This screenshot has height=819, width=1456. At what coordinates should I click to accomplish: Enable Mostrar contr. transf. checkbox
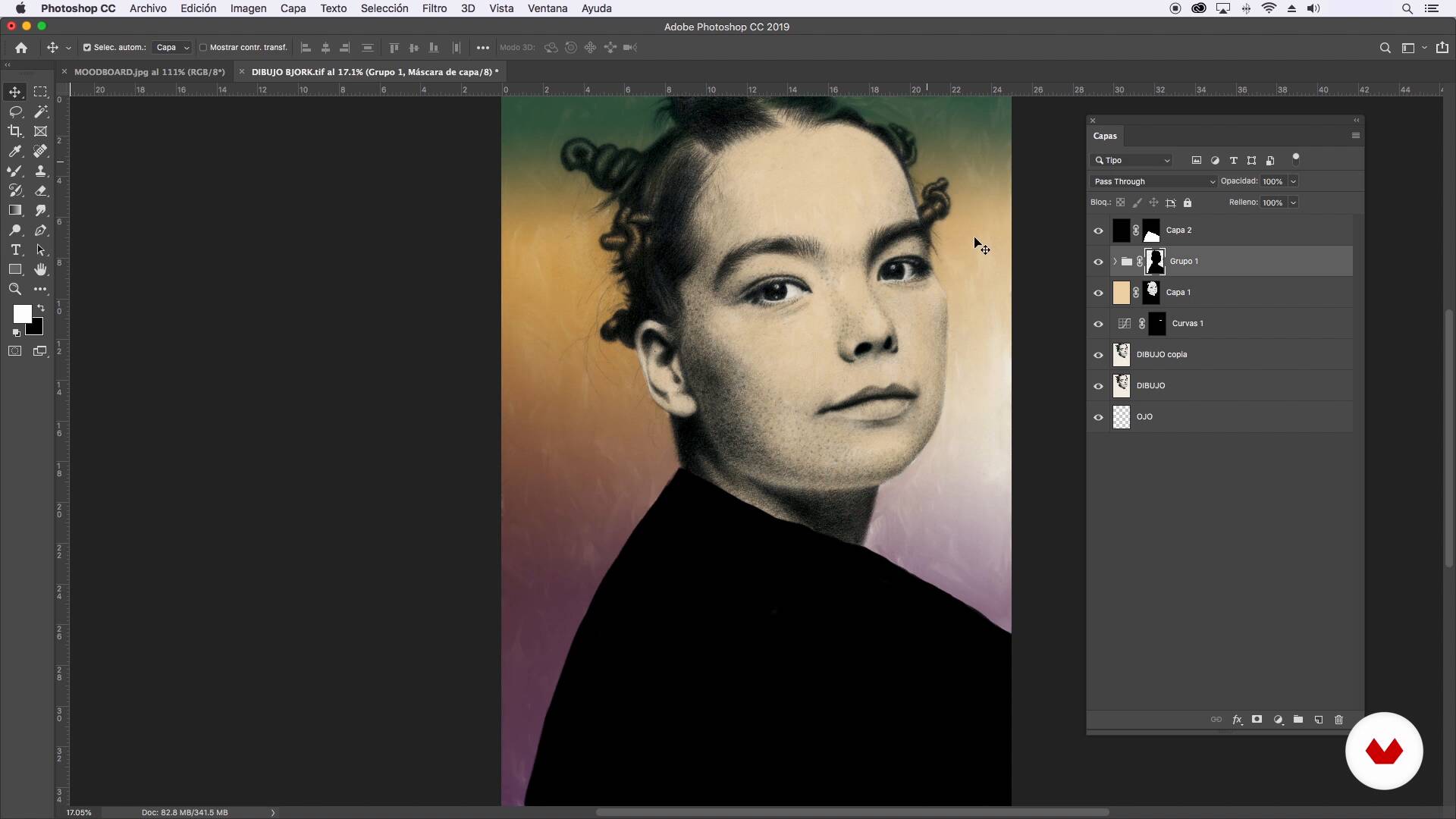coord(203,48)
